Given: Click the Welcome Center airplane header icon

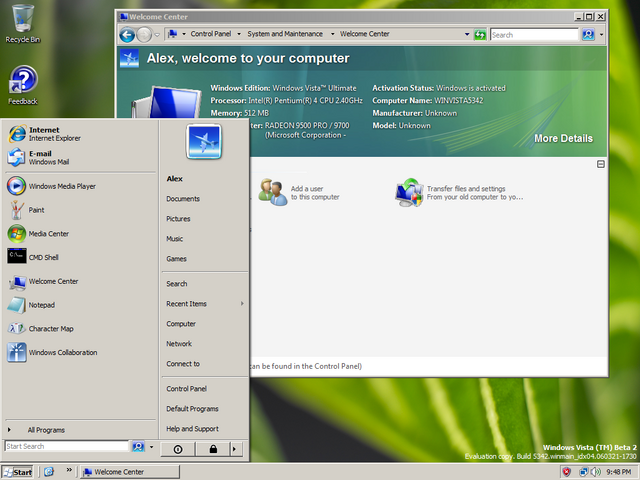Looking at the screenshot, I should point(129,58).
